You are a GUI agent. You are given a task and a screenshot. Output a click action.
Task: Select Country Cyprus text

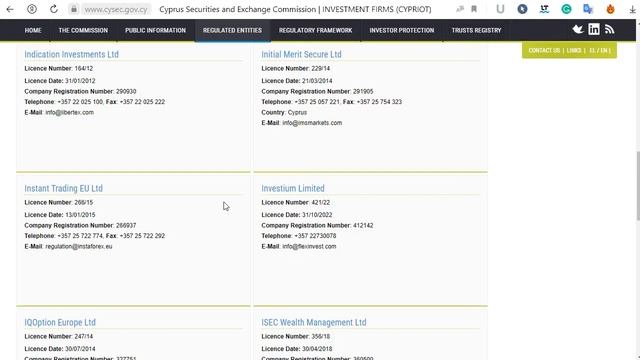[x=284, y=112]
